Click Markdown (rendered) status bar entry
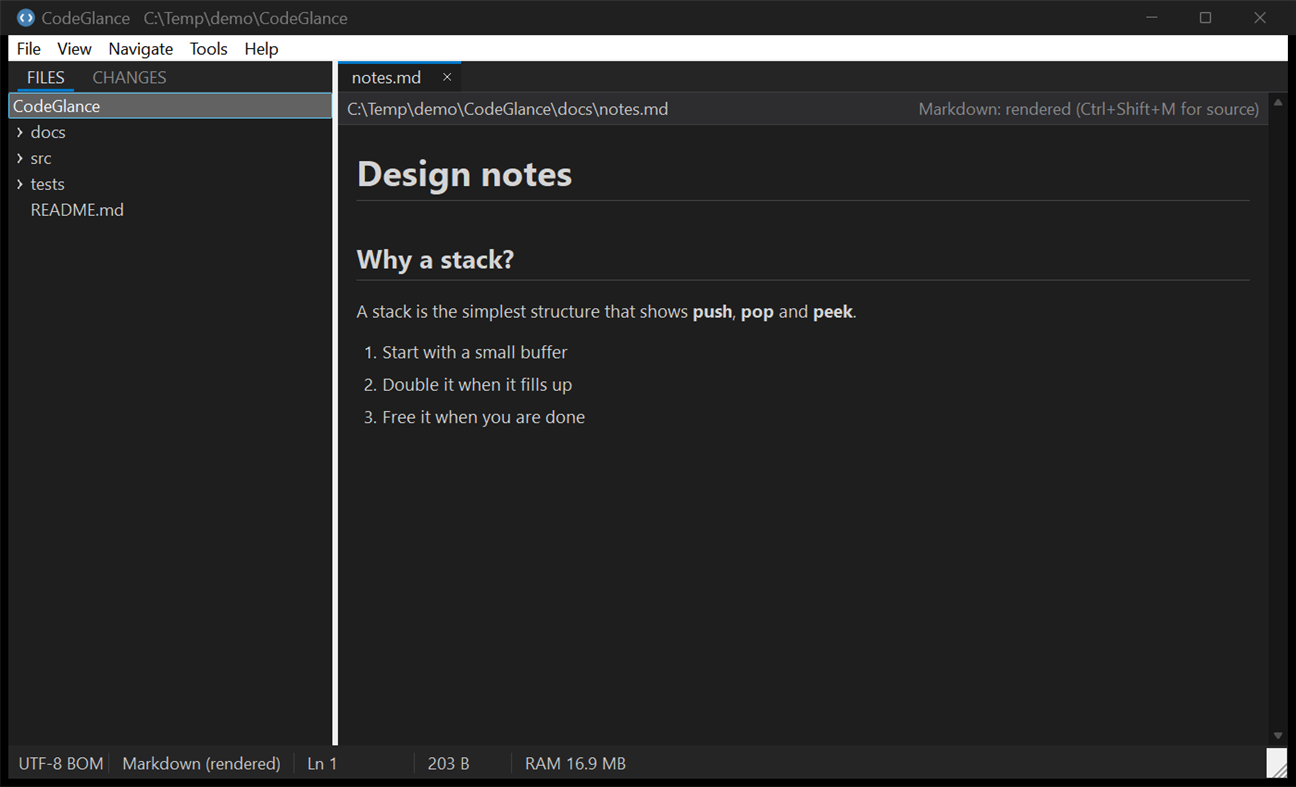Screen dimensions: 1296x787 (x=201, y=764)
